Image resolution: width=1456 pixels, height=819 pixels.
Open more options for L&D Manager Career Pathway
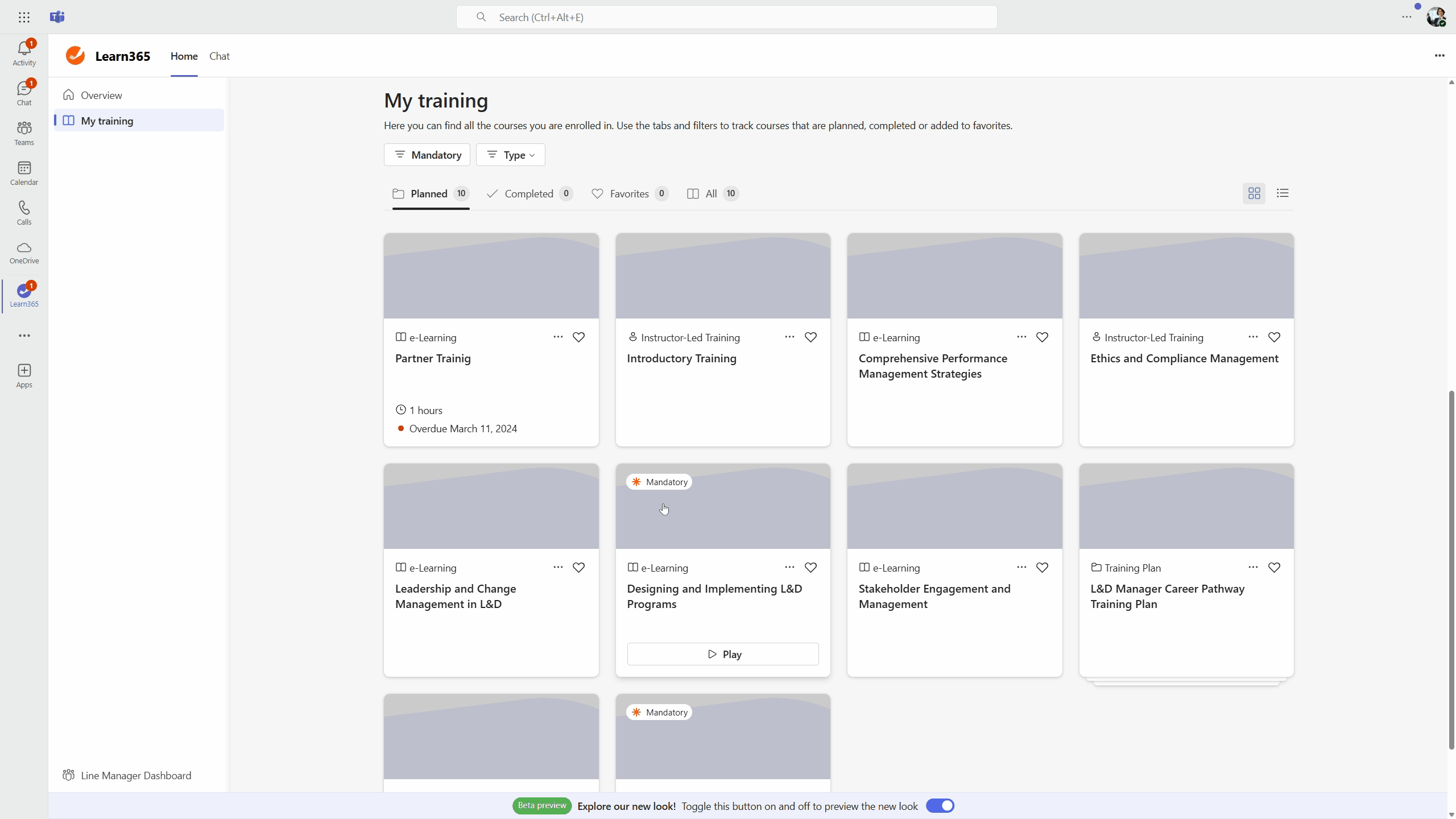[1253, 568]
